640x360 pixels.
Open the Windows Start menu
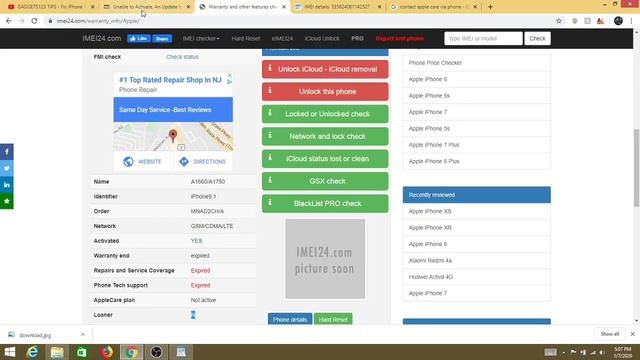tap(9, 352)
